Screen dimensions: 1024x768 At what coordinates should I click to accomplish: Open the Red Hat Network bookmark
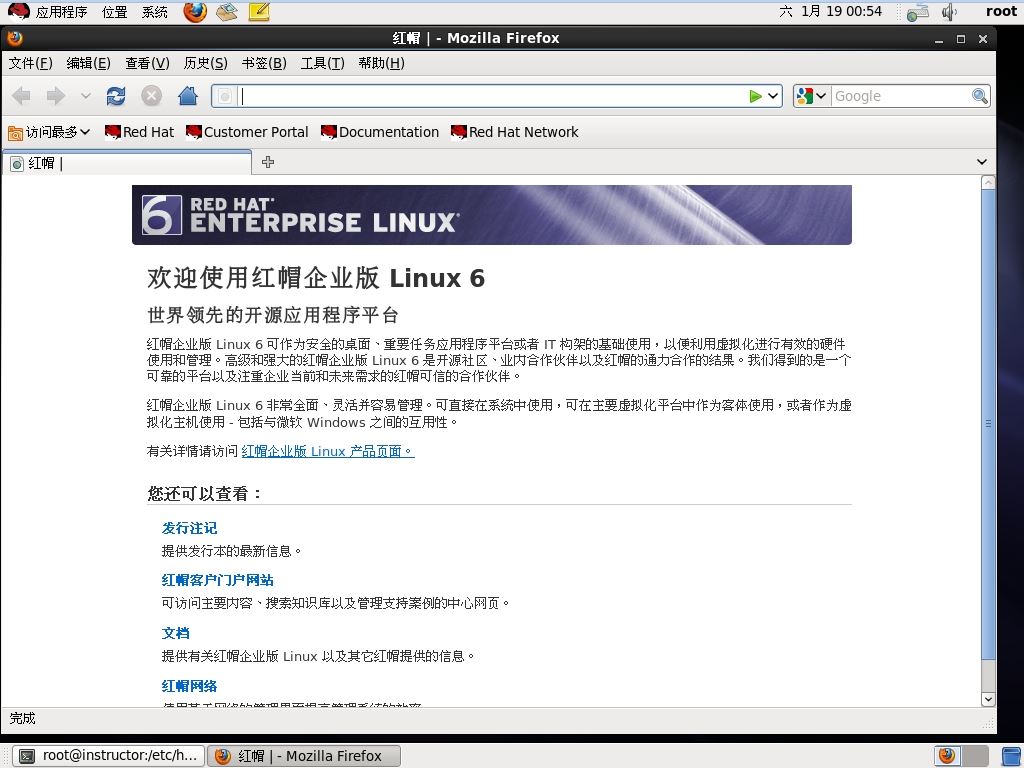coord(515,132)
